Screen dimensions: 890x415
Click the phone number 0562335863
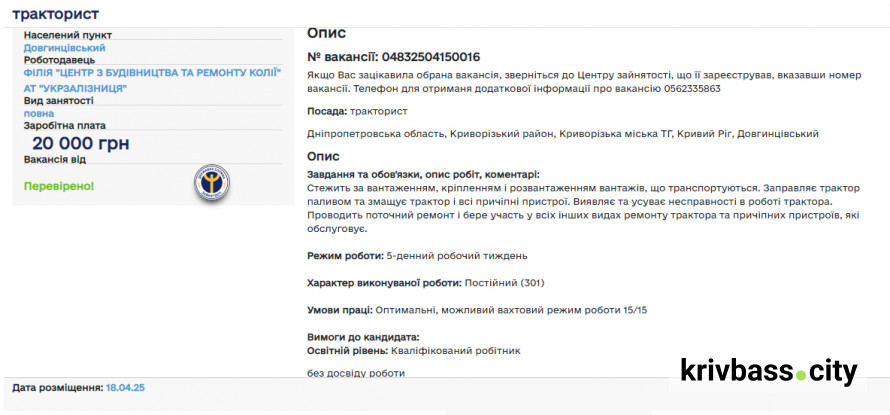coord(692,89)
